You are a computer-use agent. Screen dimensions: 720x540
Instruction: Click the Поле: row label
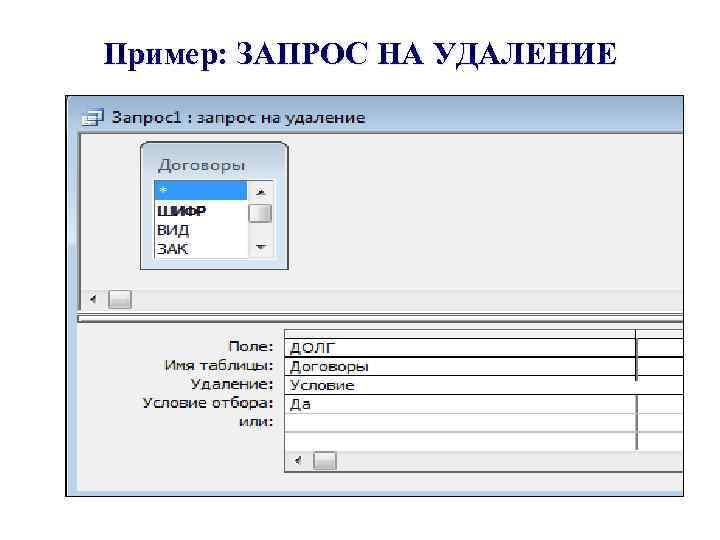(x=251, y=346)
